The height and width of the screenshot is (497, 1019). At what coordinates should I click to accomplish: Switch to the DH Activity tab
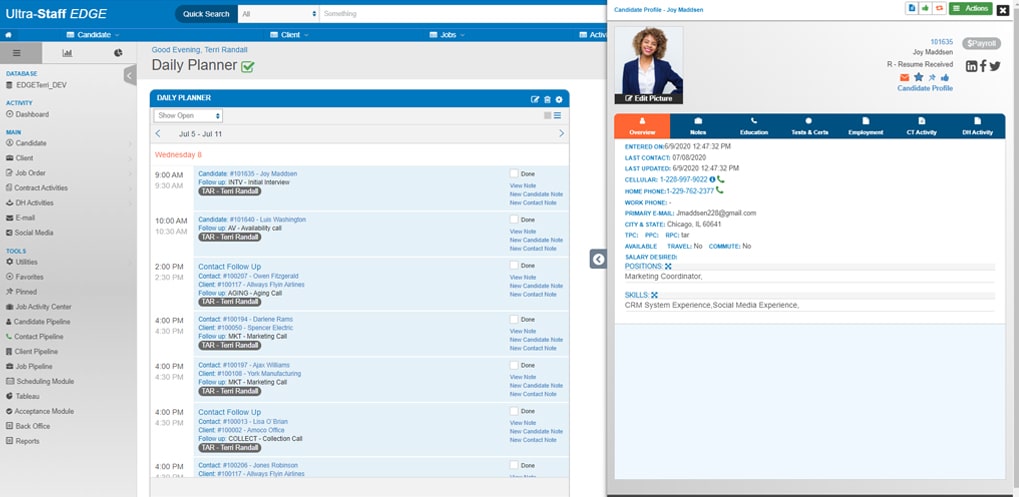pos(977,126)
